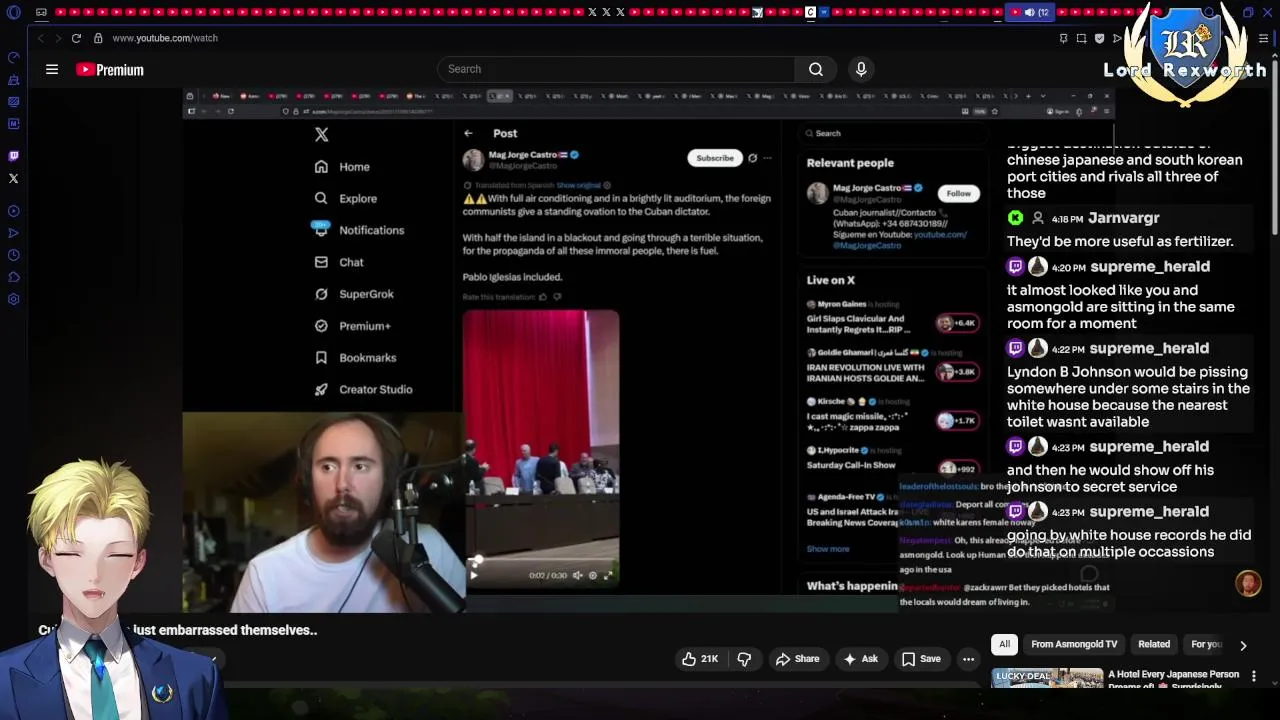Screen dimensions: 1280x720
Task: Go back using the browser back arrow
Action: tap(40, 38)
